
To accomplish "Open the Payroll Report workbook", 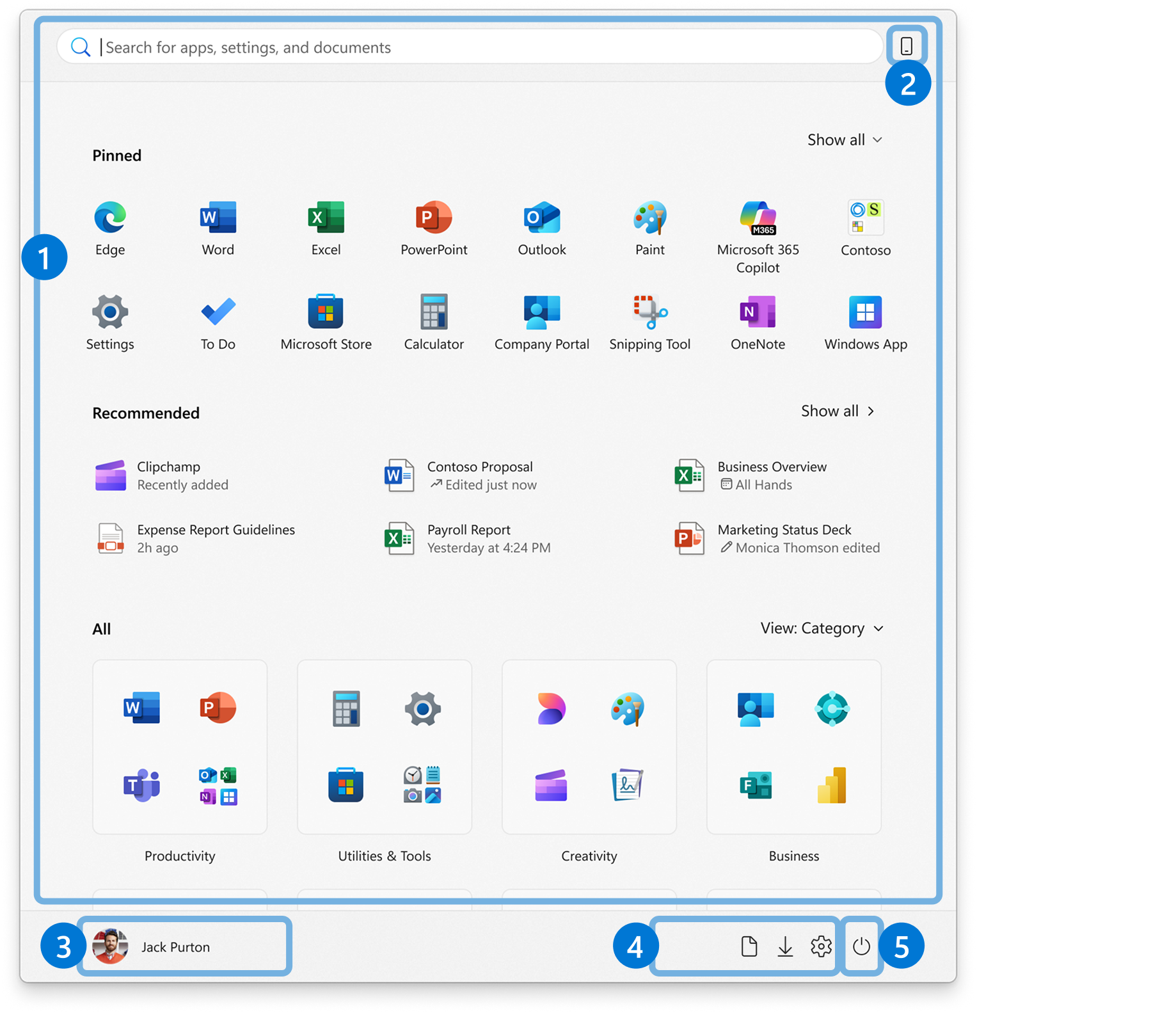I will pos(468,539).
